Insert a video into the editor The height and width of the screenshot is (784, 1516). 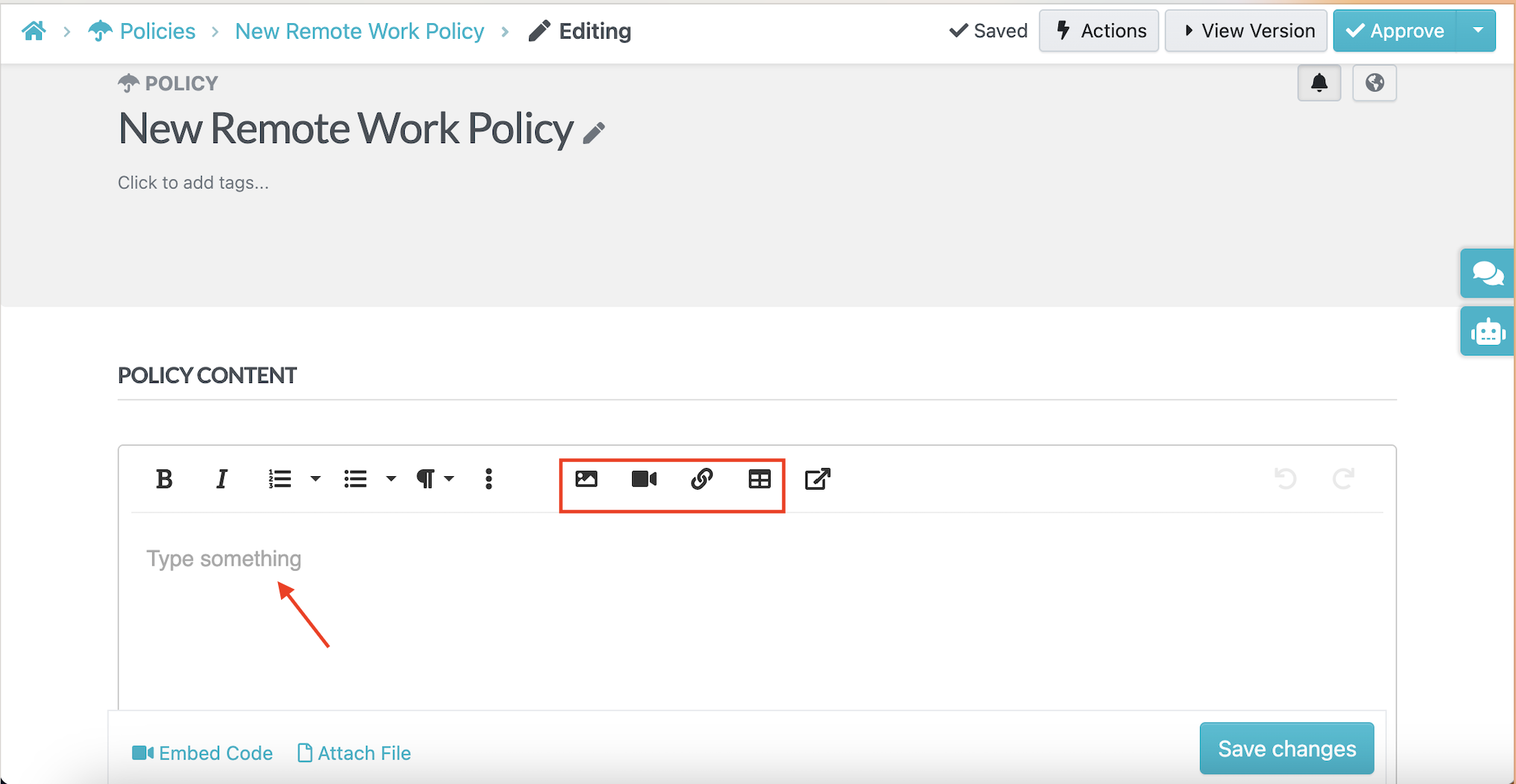pyautogui.click(x=644, y=479)
